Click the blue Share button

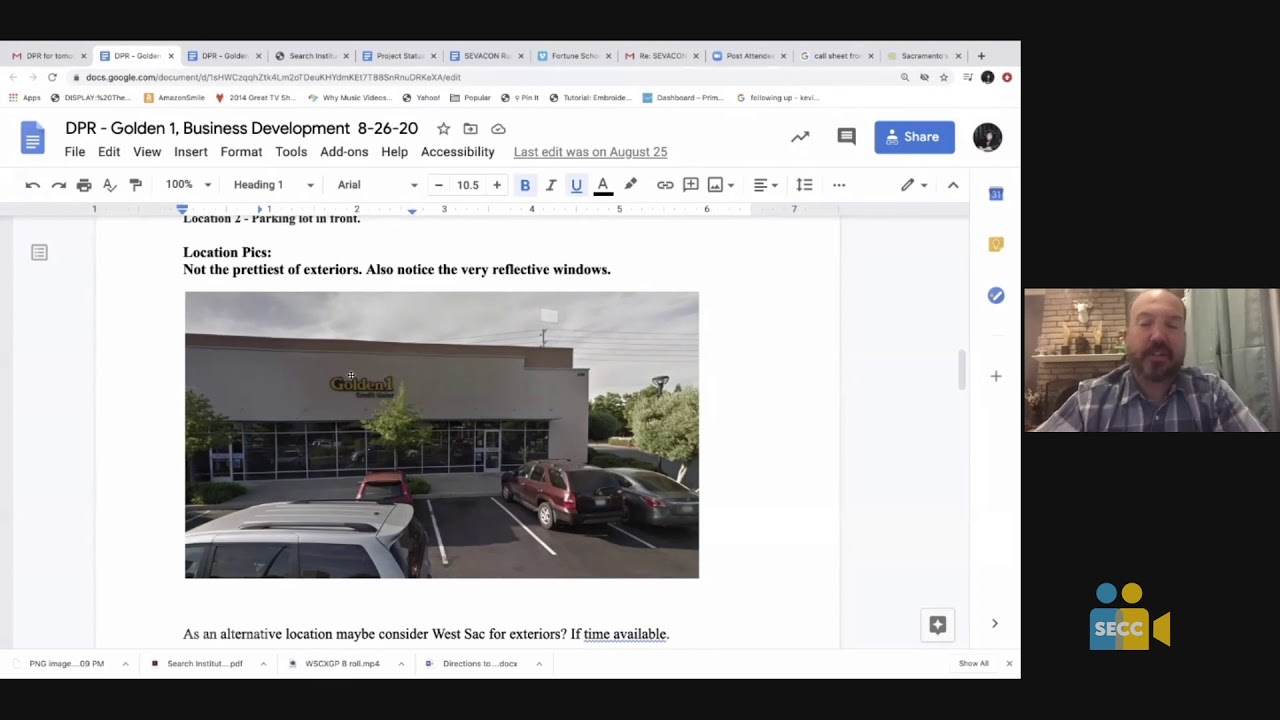[x=914, y=137]
